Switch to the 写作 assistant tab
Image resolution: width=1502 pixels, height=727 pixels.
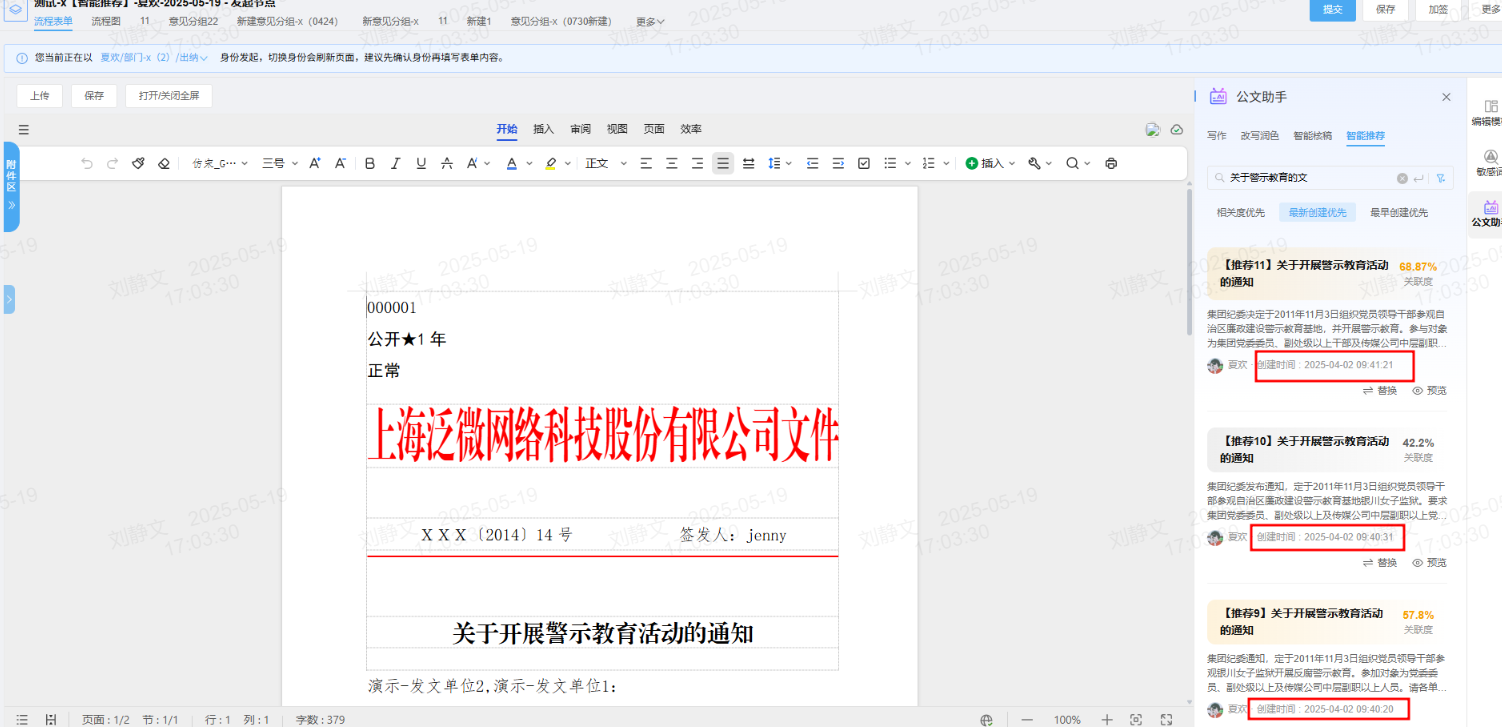[1216, 135]
